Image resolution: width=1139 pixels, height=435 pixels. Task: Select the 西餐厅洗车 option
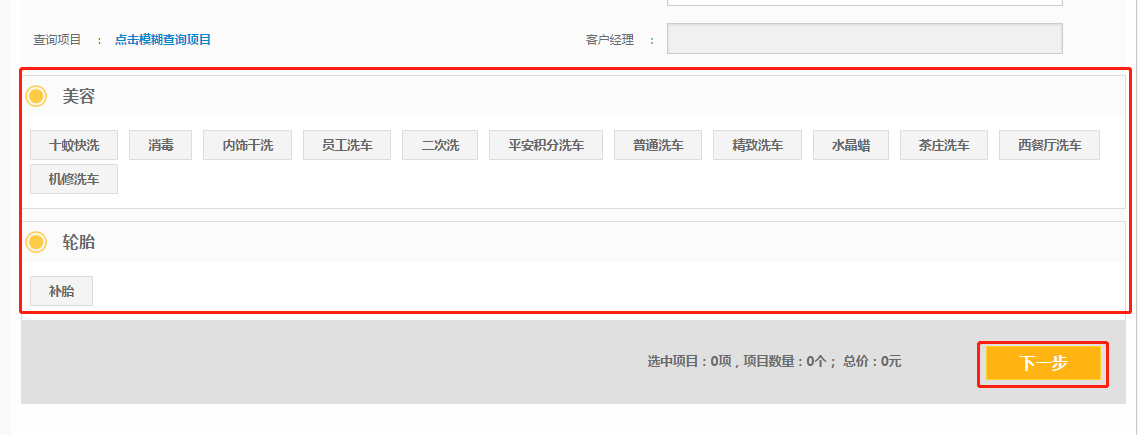[1049, 145]
